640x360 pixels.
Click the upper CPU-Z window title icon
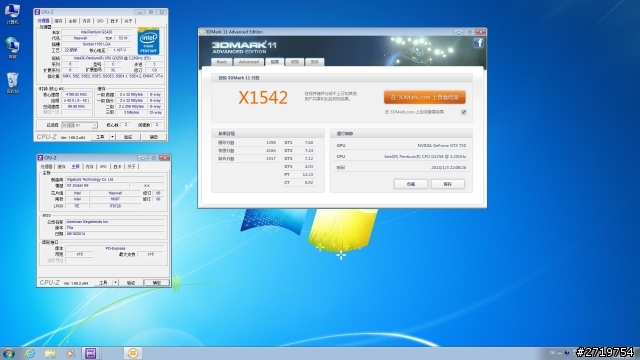[38, 12]
